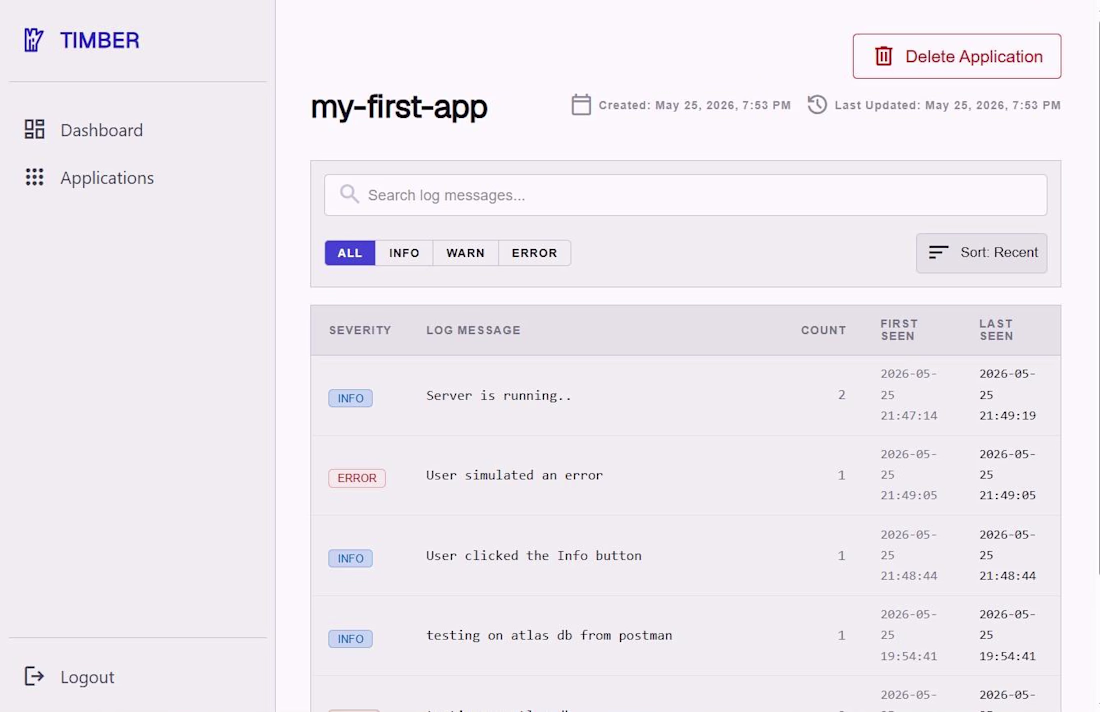This screenshot has height=712, width=1100.
Task: Click the Timber logo icon
Action: [33, 40]
